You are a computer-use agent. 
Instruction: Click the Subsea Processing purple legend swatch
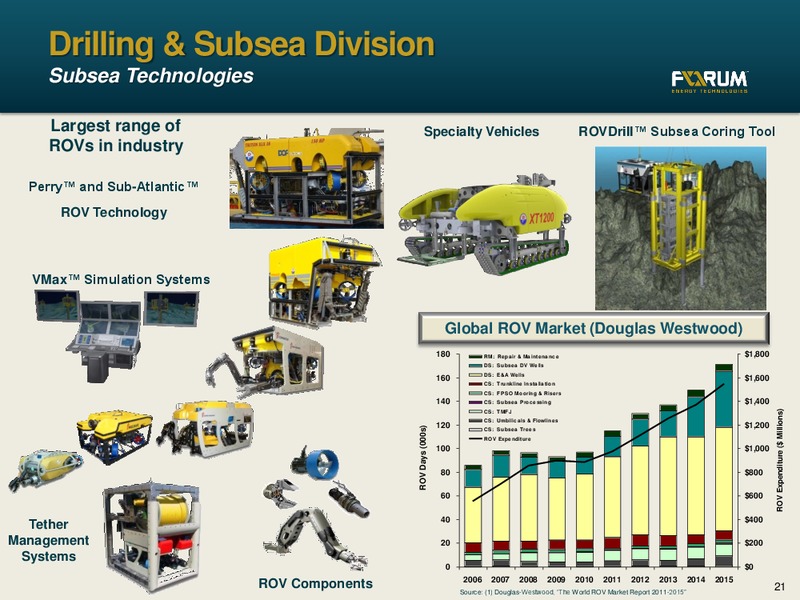[475, 402]
